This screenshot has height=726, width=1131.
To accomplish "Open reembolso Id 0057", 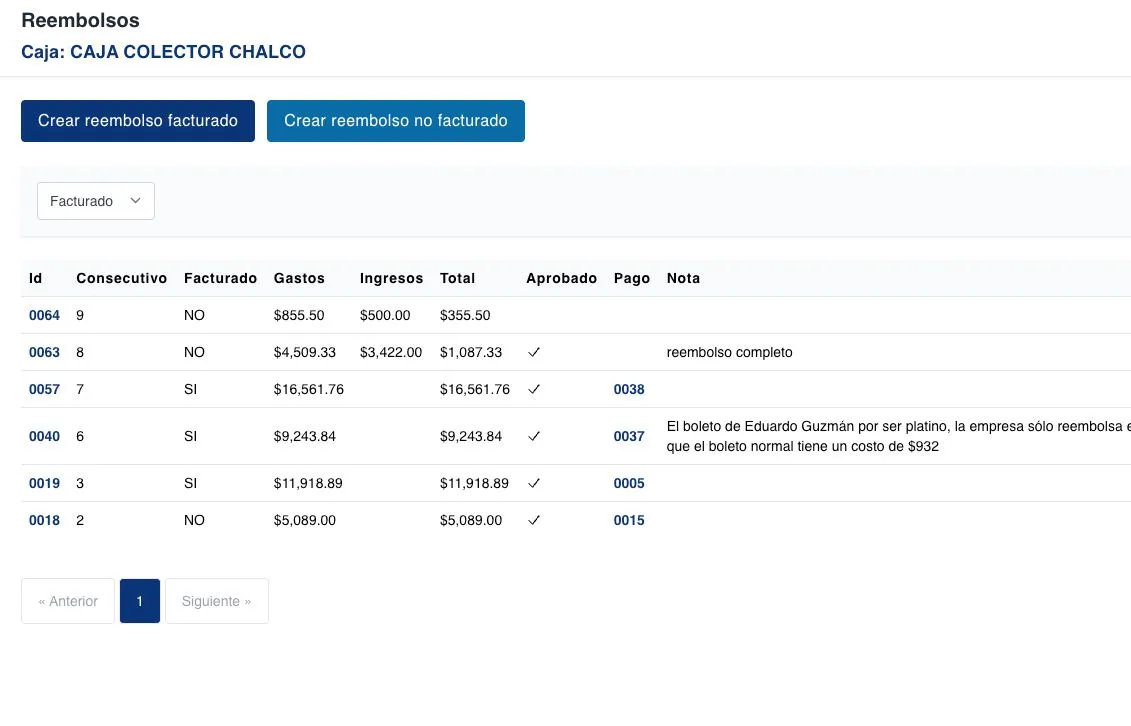I will click(x=44, y=389).
